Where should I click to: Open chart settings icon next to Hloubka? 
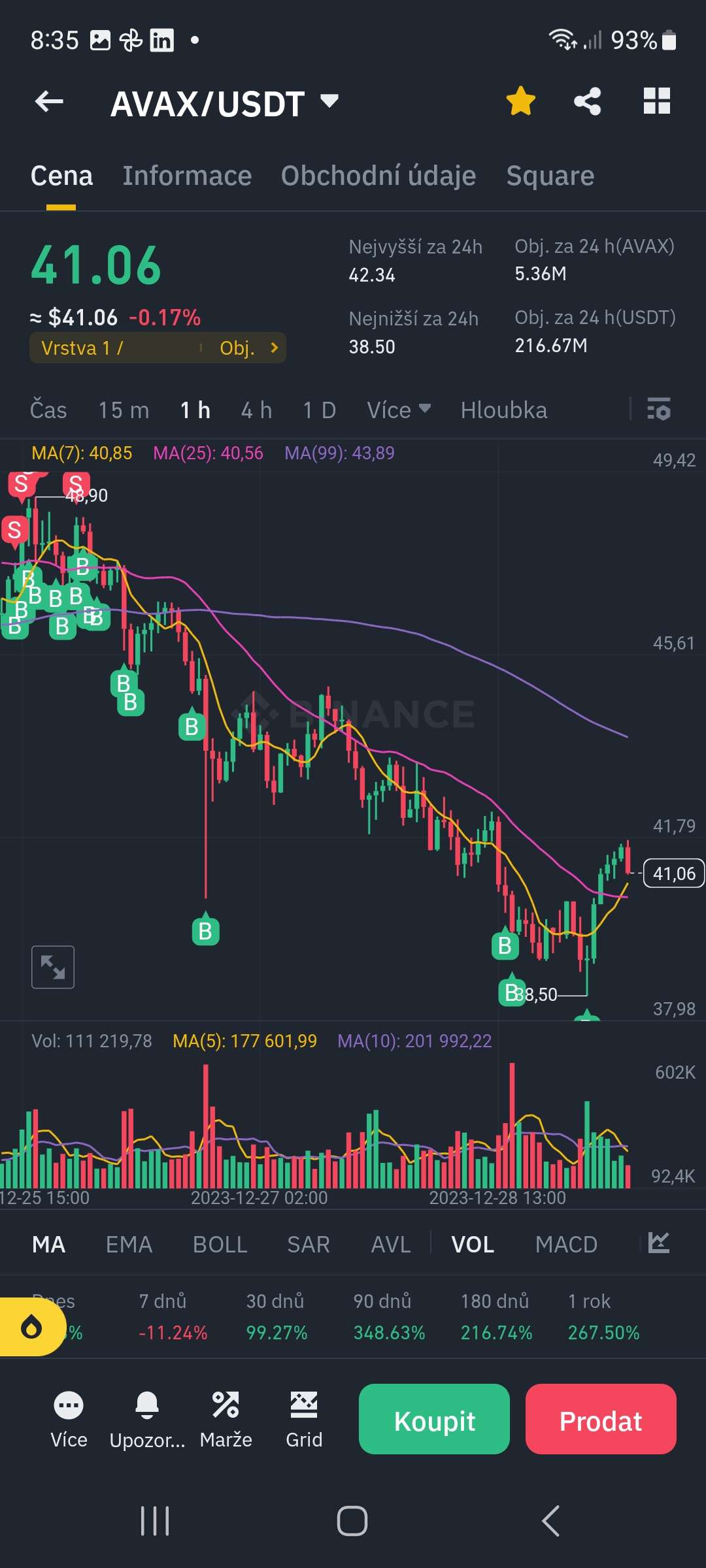658,410
